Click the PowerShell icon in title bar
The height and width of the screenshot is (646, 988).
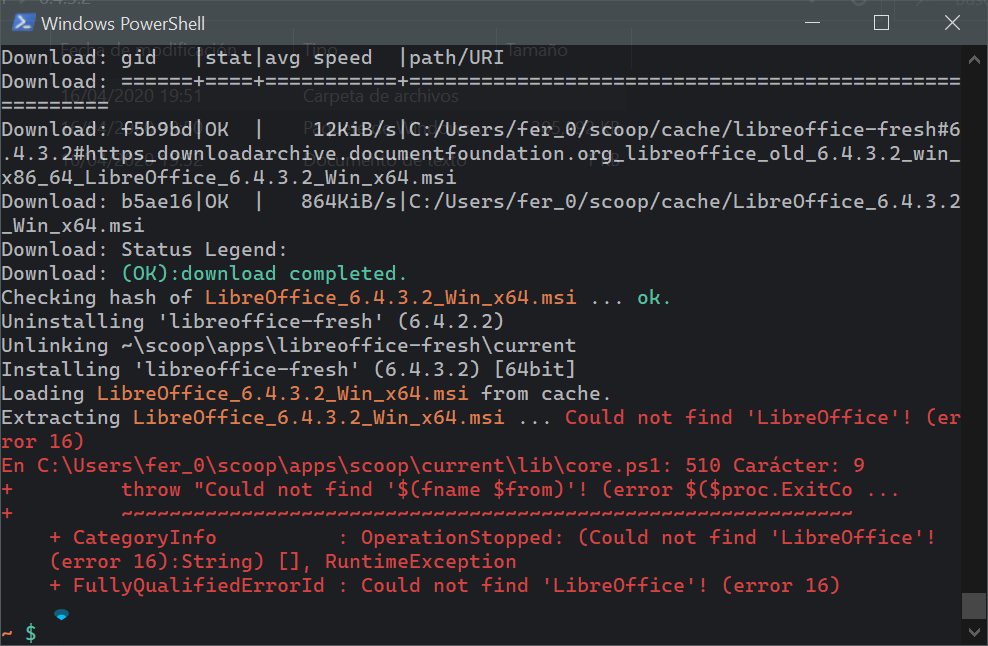pyautogui.click(x=23, y=23)
